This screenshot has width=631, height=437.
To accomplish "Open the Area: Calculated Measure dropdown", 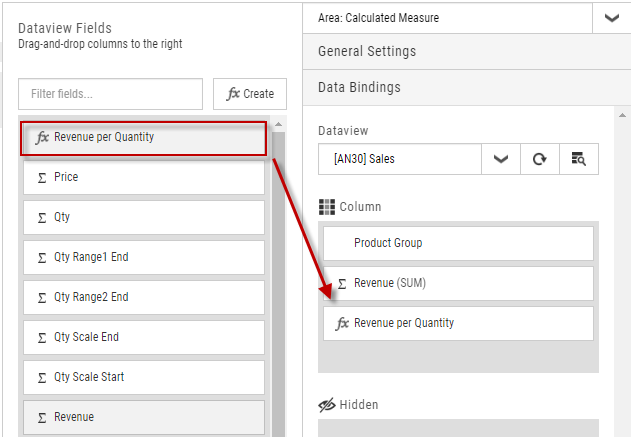I will (x=447, y=18).
